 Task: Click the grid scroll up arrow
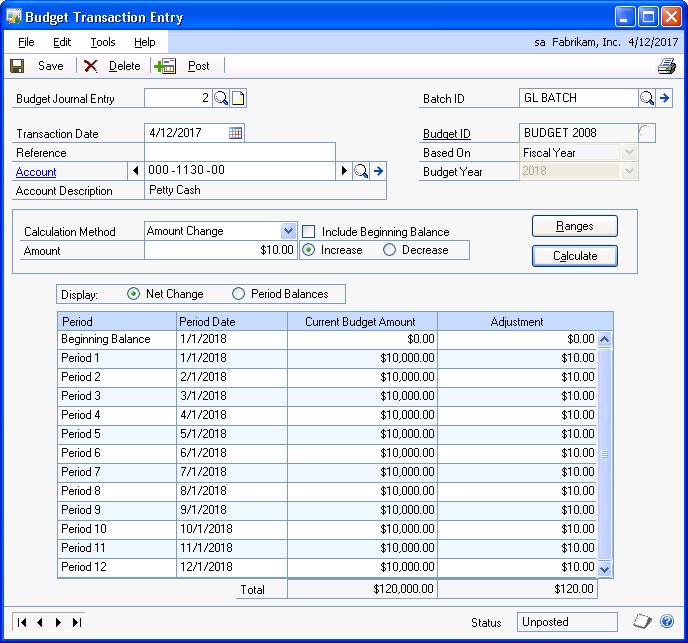pyautogui.click(x=605, y=339)
